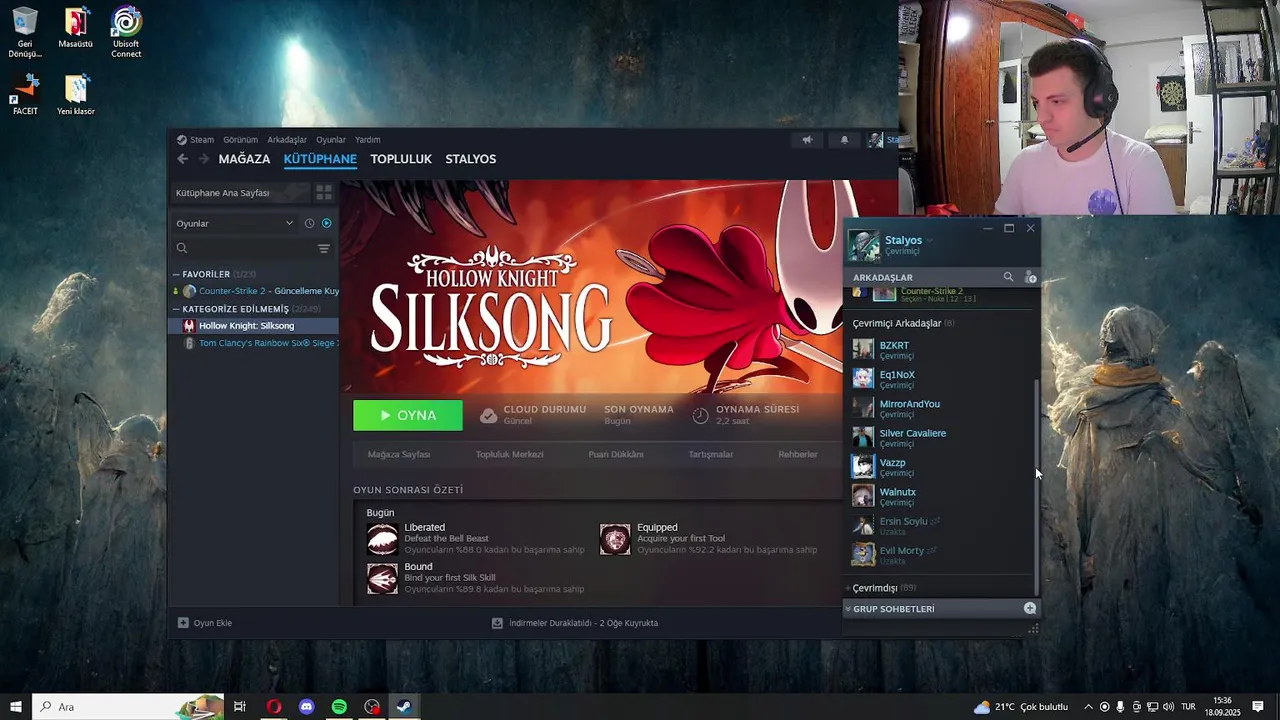Open Topluluk Merkezi link
Image resolution: width=1280 pixels, height=720 pixels.
coord(509,454)
